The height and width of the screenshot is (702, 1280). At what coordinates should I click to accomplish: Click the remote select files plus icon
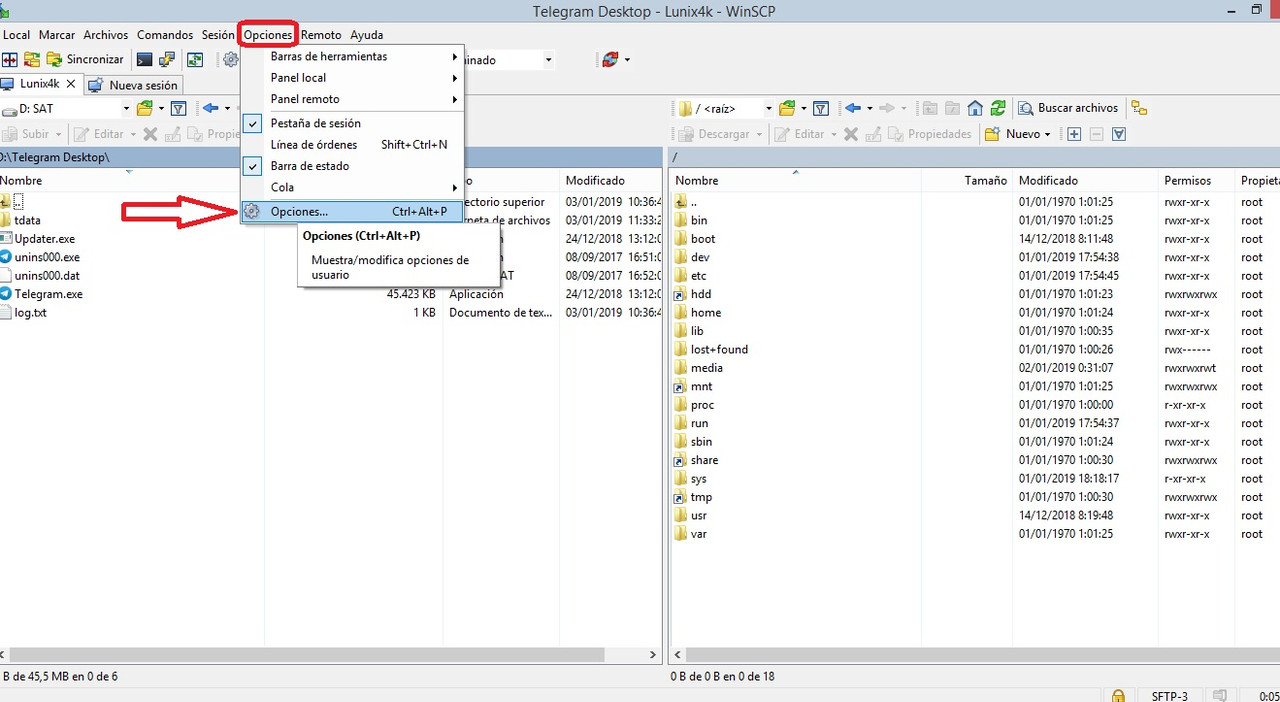(1074, 134)
